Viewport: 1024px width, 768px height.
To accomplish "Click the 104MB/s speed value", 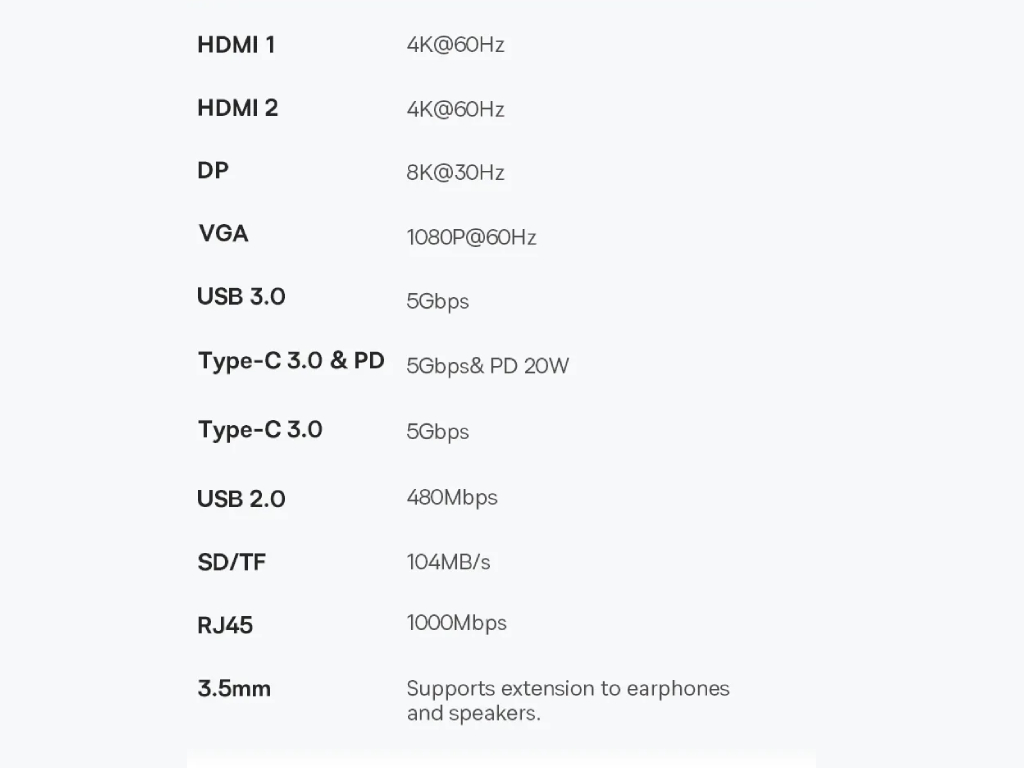I will pos(448,562).
